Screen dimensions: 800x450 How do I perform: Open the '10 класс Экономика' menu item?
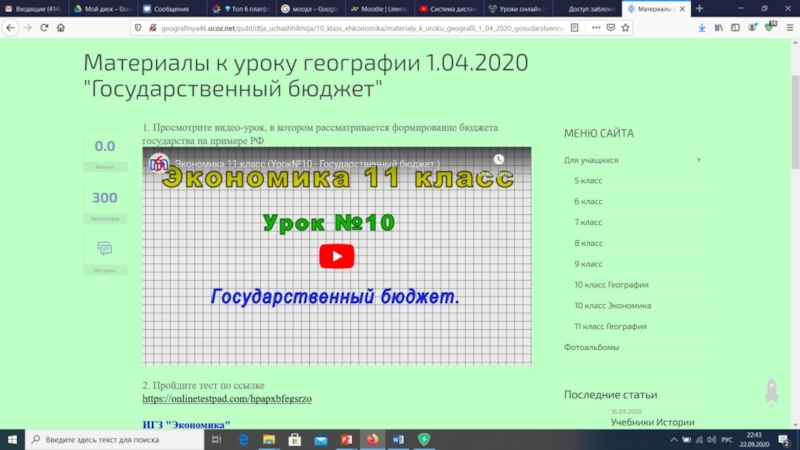tap(612, 305)
